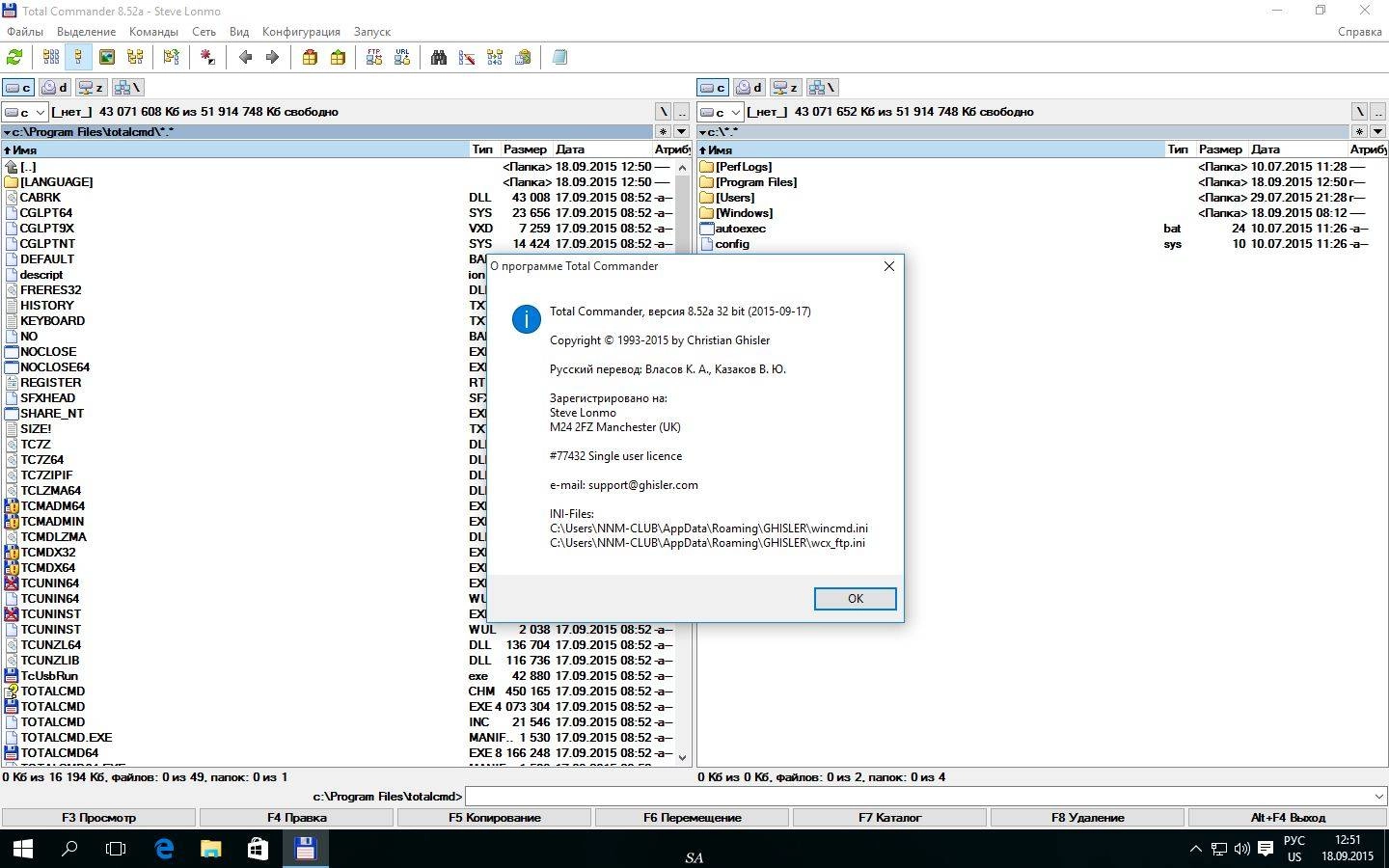Open the notepad toolbar icon
1389x868 pixels.
click(559, 58)
